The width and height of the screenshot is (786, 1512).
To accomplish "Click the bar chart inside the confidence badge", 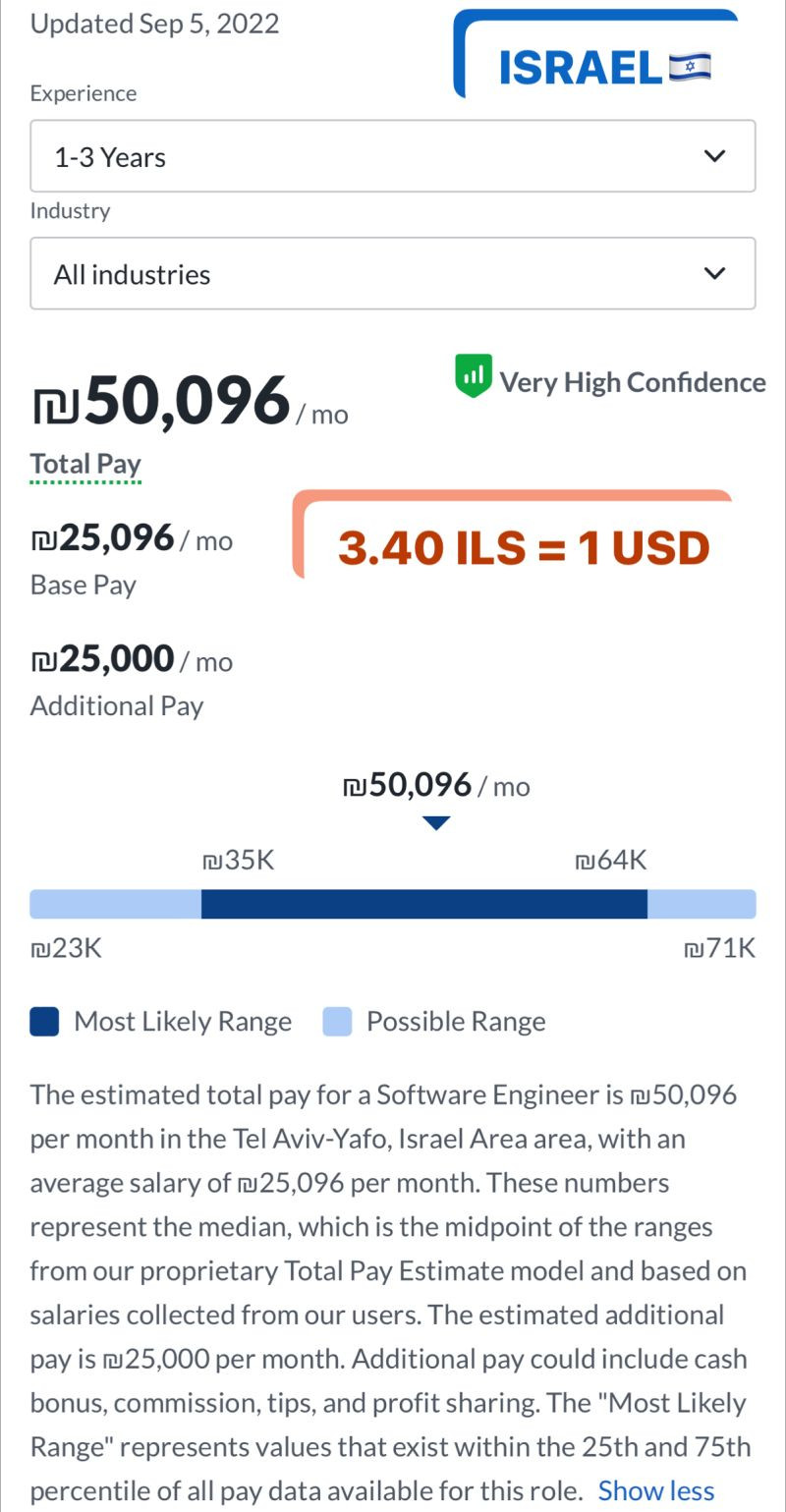I will (x=473, y=375).
